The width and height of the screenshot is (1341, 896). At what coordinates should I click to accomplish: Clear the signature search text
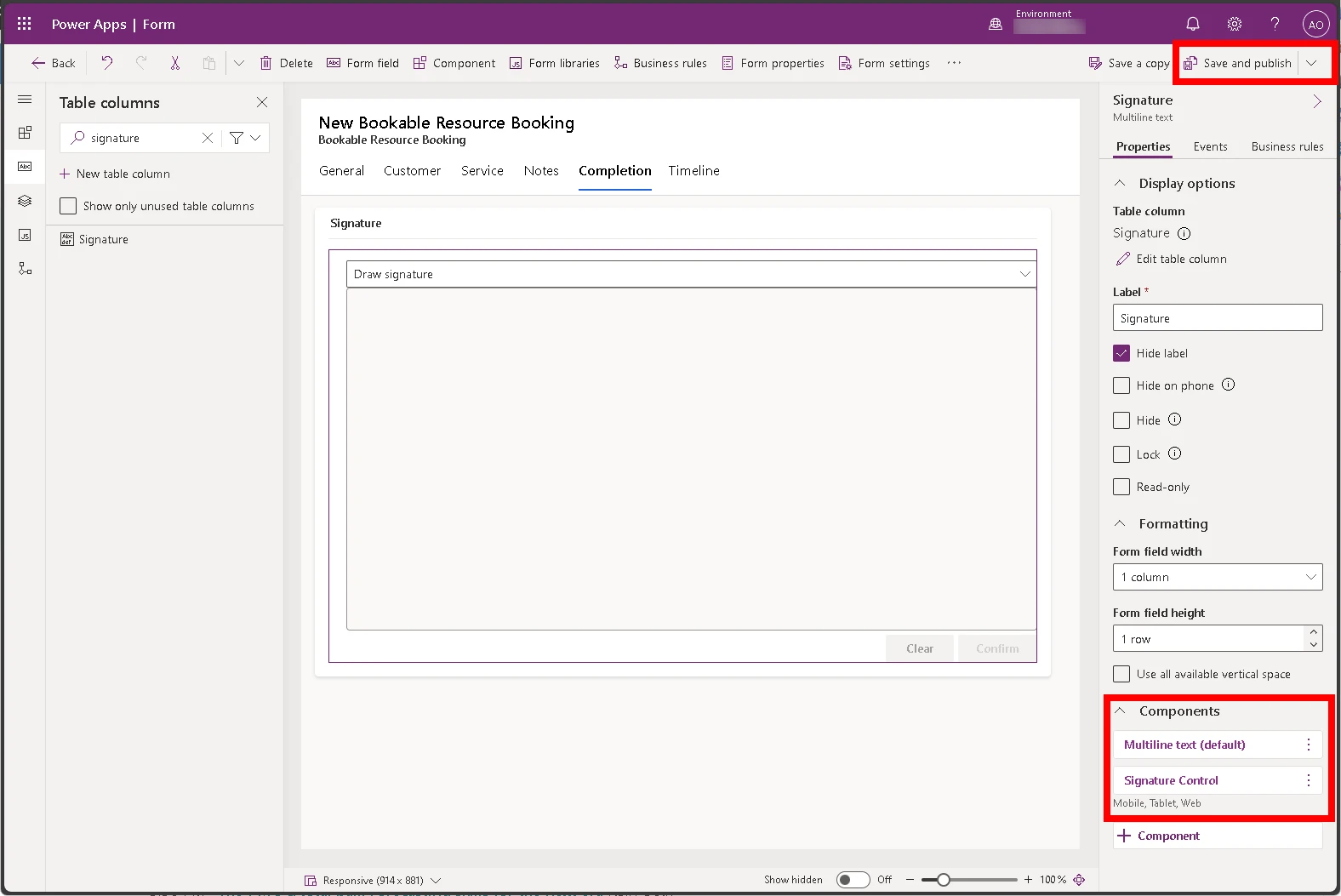[207, 138]
